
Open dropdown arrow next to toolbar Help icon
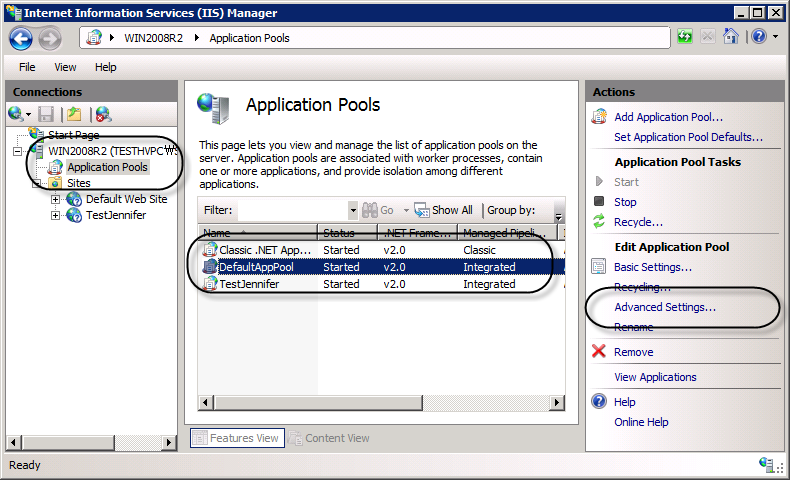(x=776, y=36)
